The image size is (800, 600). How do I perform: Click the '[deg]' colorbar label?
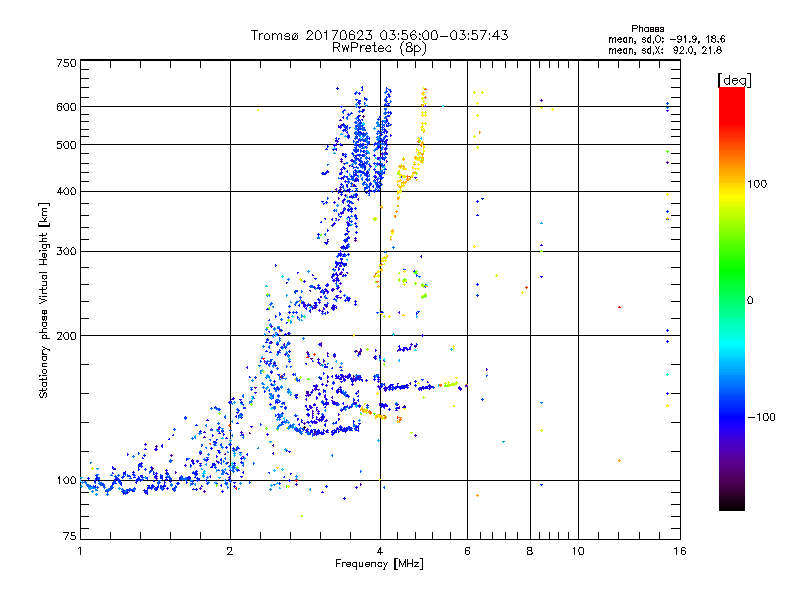point(734,80)
